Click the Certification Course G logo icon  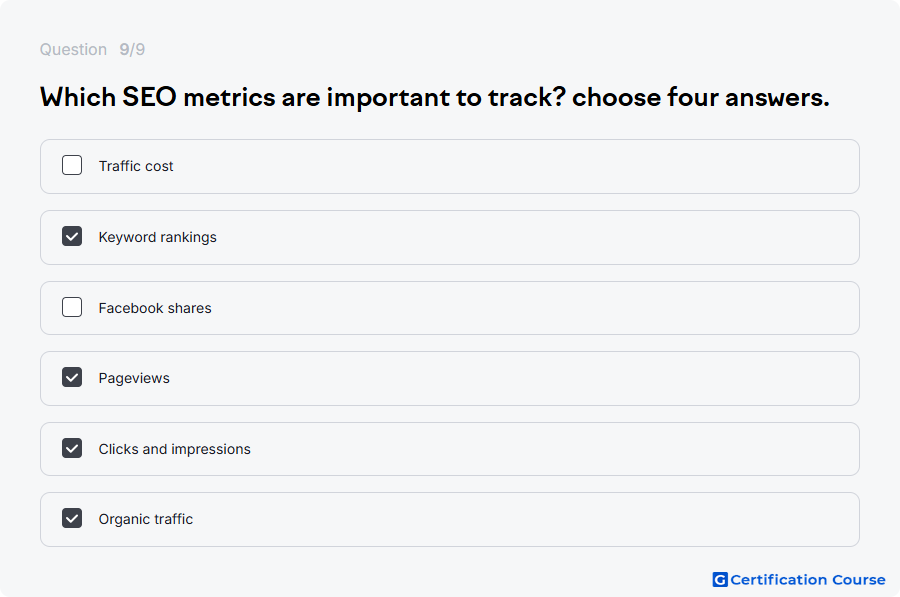720,580
